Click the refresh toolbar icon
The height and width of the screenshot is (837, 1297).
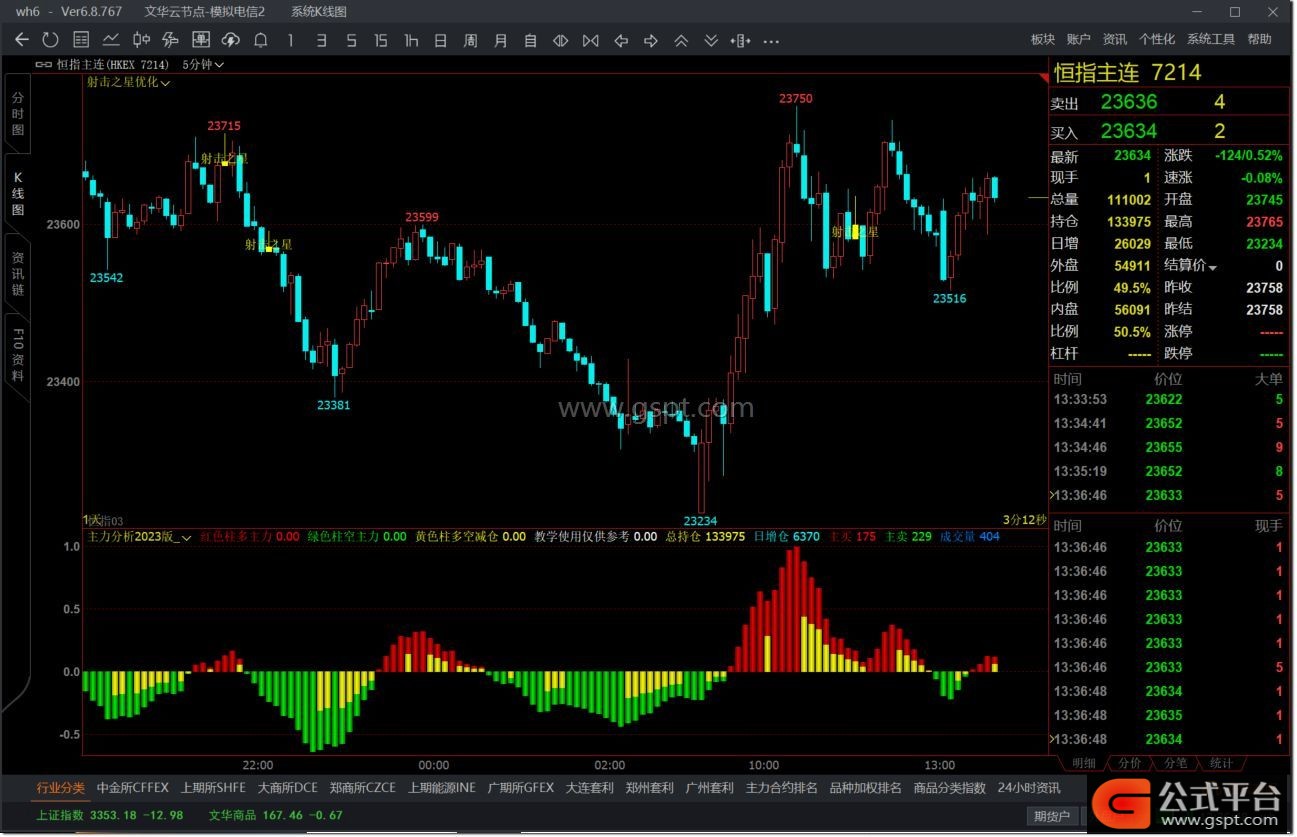click(51, 40)
